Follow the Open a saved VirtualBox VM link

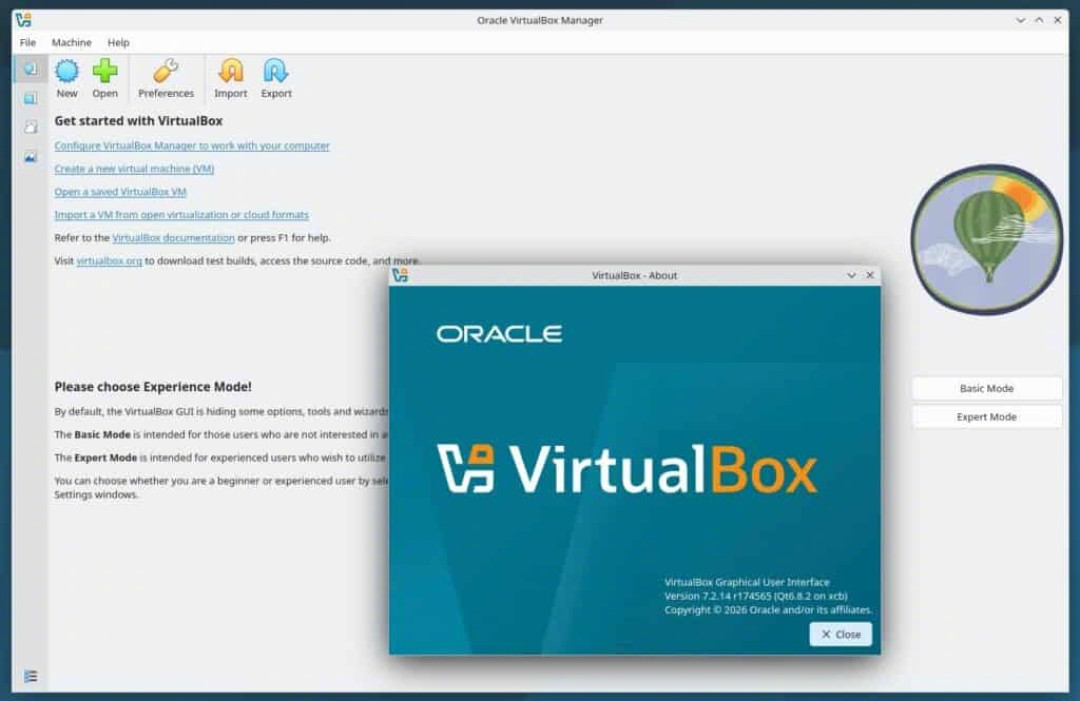121,192
